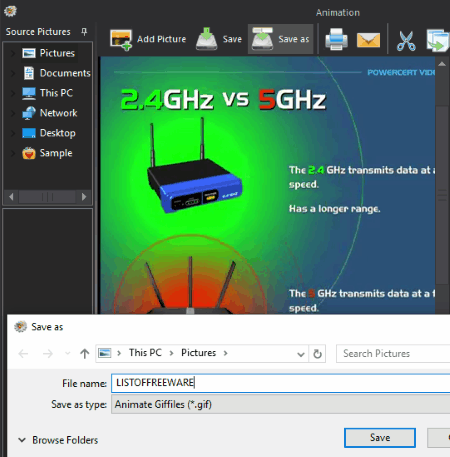Viewport: 450px width, 457px height.
Task: Click the copy pages icon beside the scissors
Action: coord(438,41)
